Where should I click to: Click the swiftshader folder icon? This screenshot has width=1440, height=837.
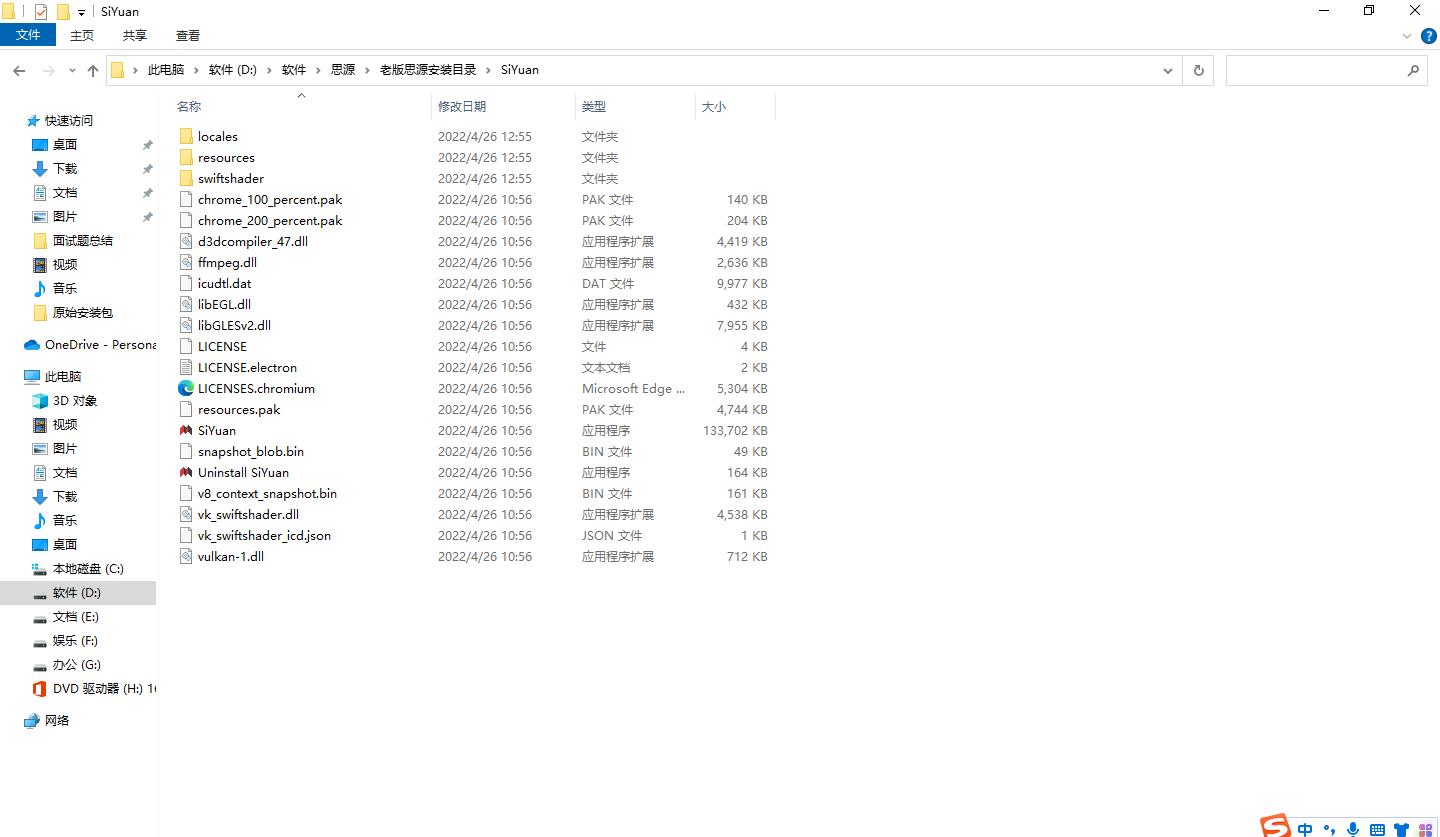[185, 178]
